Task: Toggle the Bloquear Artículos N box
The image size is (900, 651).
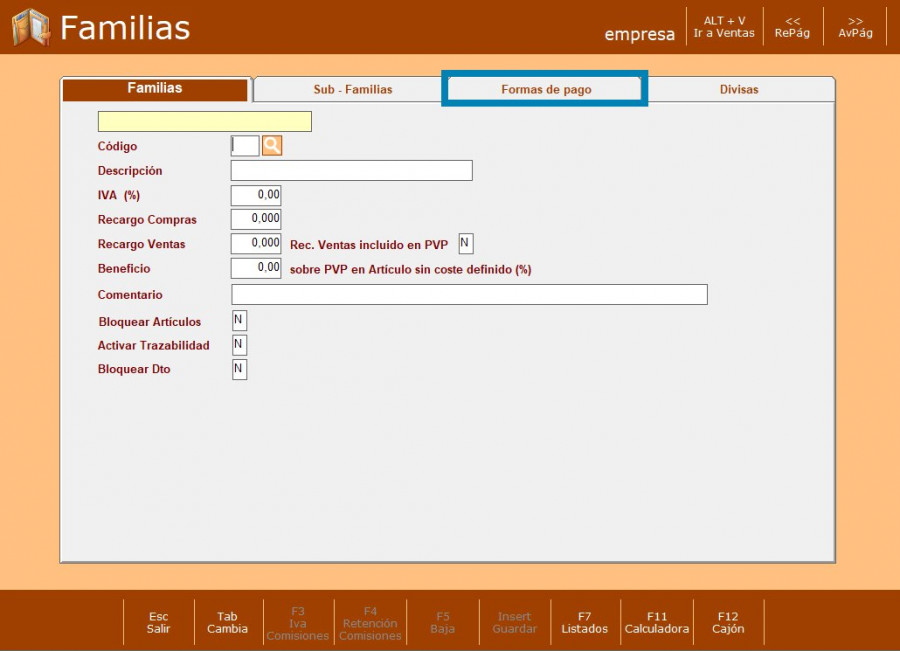Action: pos(239,321)
